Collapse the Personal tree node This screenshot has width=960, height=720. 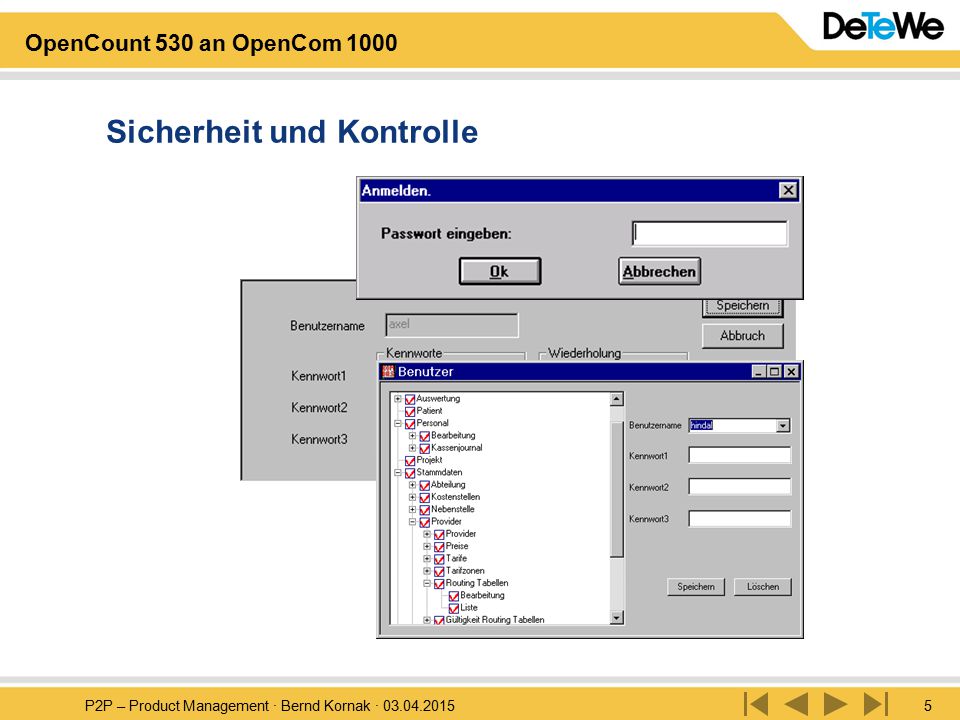pyautogui.click(x=398, y=424)
